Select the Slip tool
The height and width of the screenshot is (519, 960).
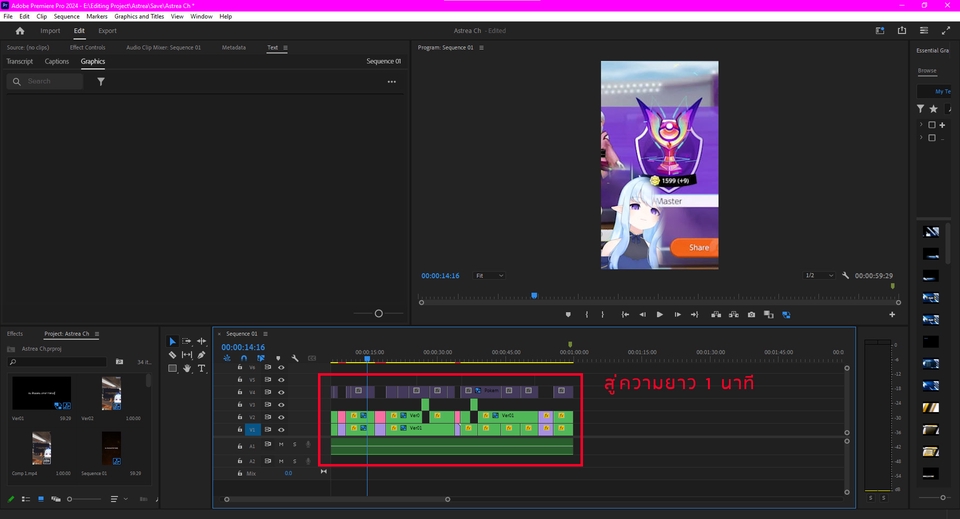pos(187,354)
